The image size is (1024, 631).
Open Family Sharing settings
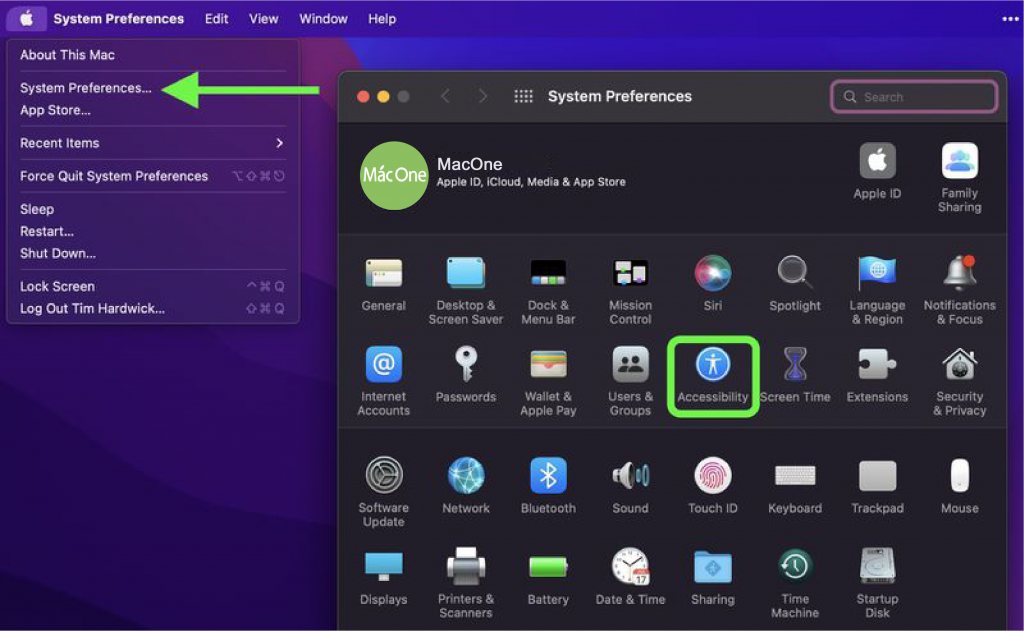pos(959,178)
